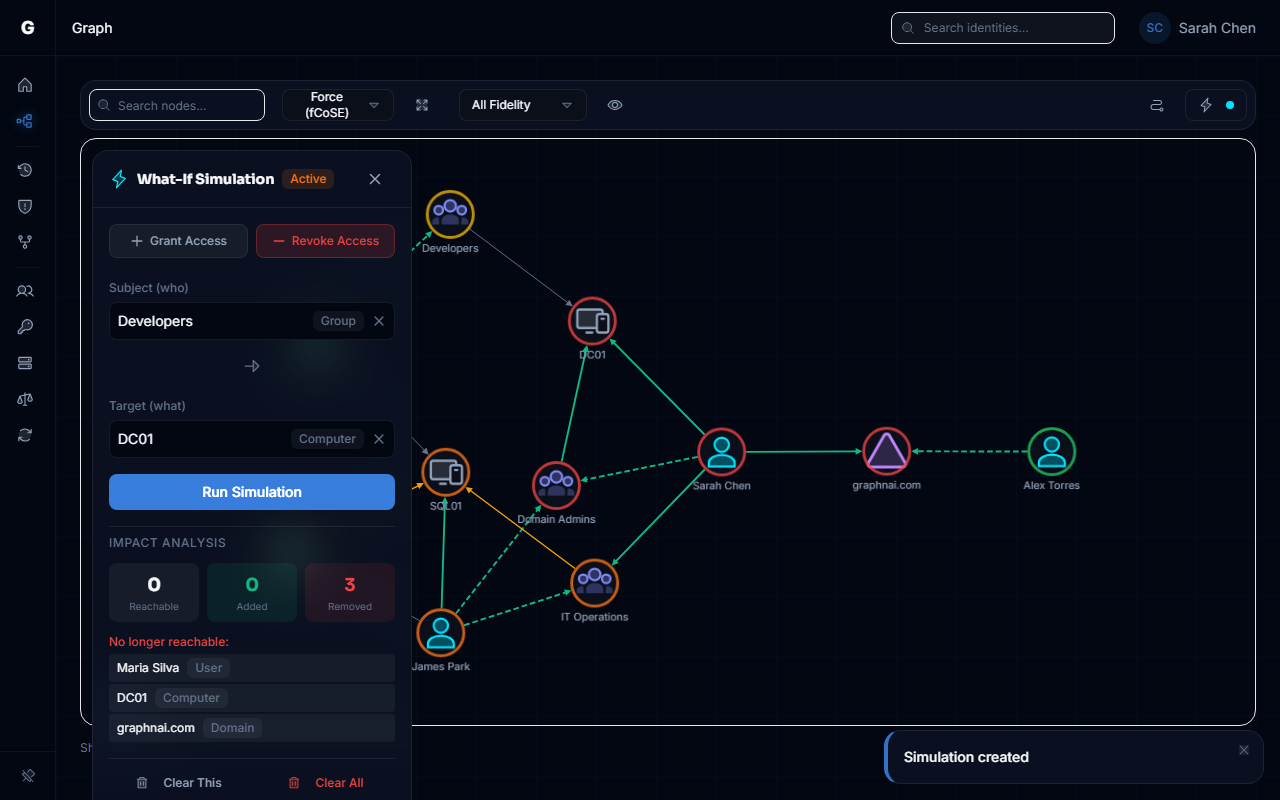Open the Force (fCoSE) layout dropdown

tap(337, 104)
